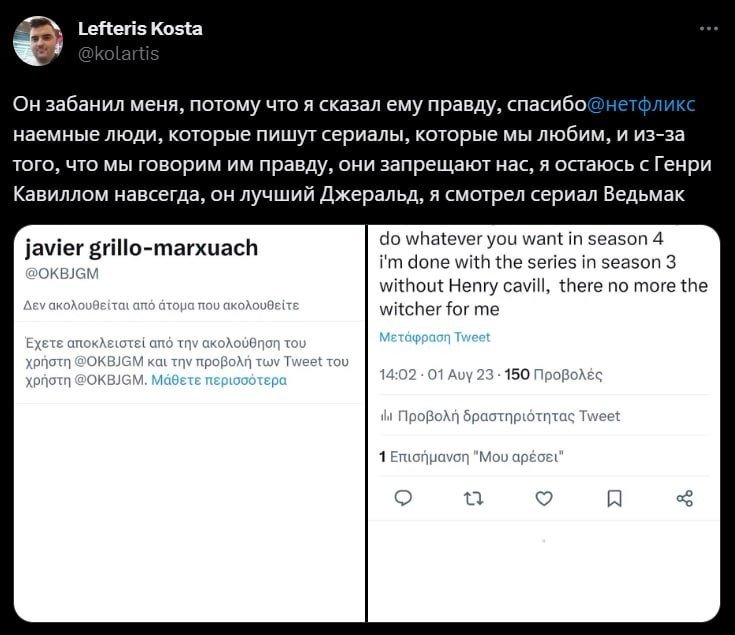Screen dimensions: 735x635
Task: View the 1 Επισήμανση "Μου αρέσει" likes
Action: point(471,456)
